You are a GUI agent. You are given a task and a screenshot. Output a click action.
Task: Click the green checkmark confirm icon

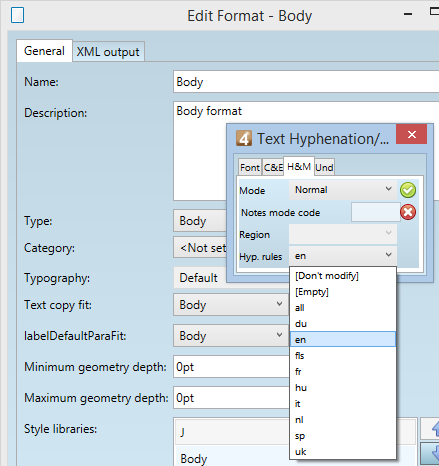point(408,190)
